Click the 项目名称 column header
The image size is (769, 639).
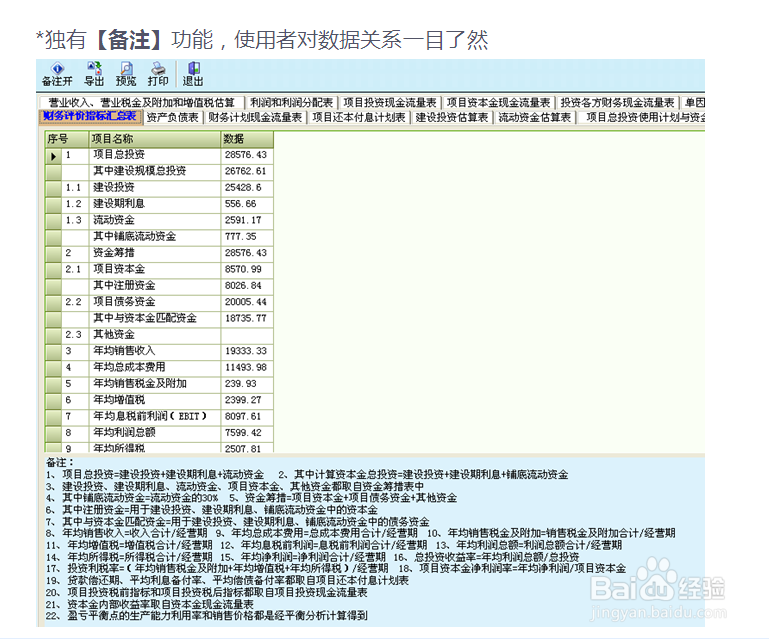(155, 139)
